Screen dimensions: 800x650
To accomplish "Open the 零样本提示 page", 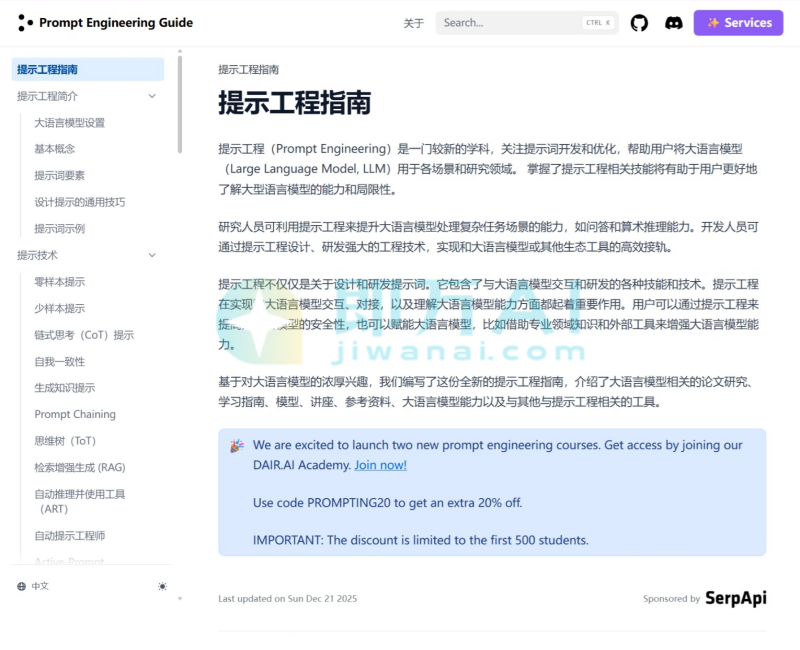I will 60,281.
